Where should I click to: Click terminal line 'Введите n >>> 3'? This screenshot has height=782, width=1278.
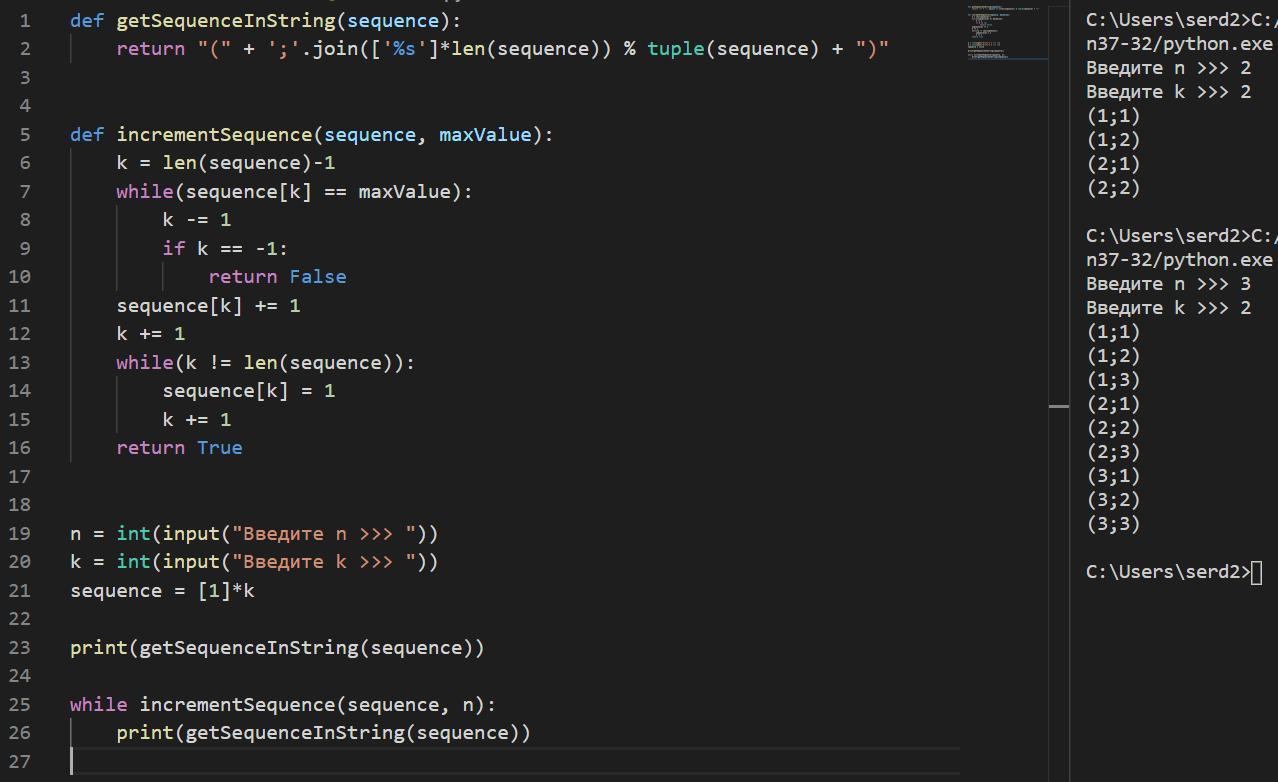pyautogui.click(x=1168, y=284)
